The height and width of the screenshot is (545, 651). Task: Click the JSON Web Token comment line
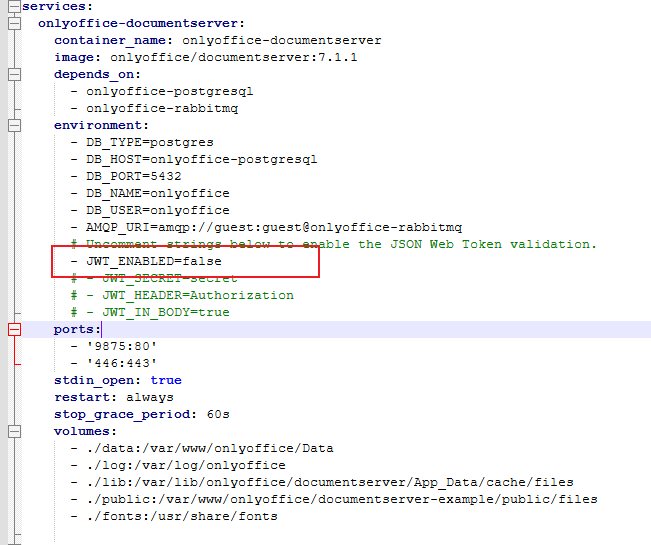click(x=334, y=244)
